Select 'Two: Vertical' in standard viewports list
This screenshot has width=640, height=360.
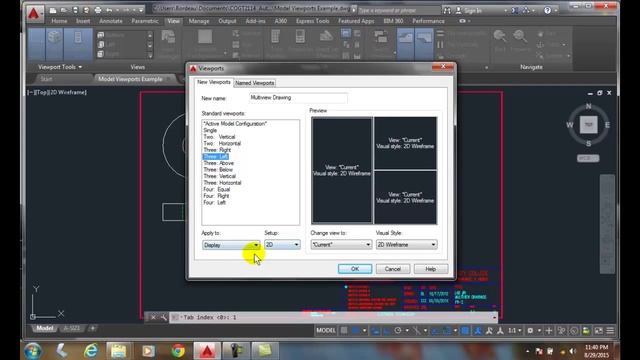click(219, 137)
